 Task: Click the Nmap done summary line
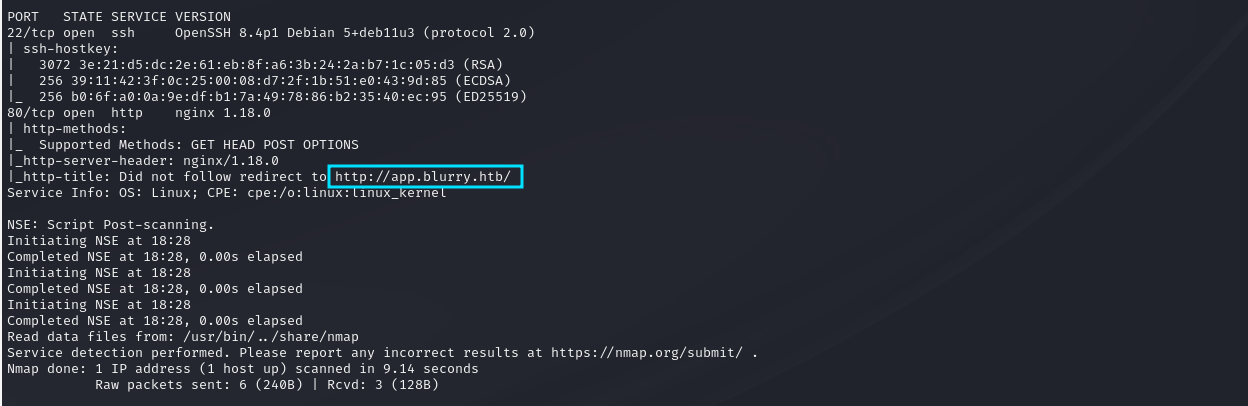tap(242, 369)
